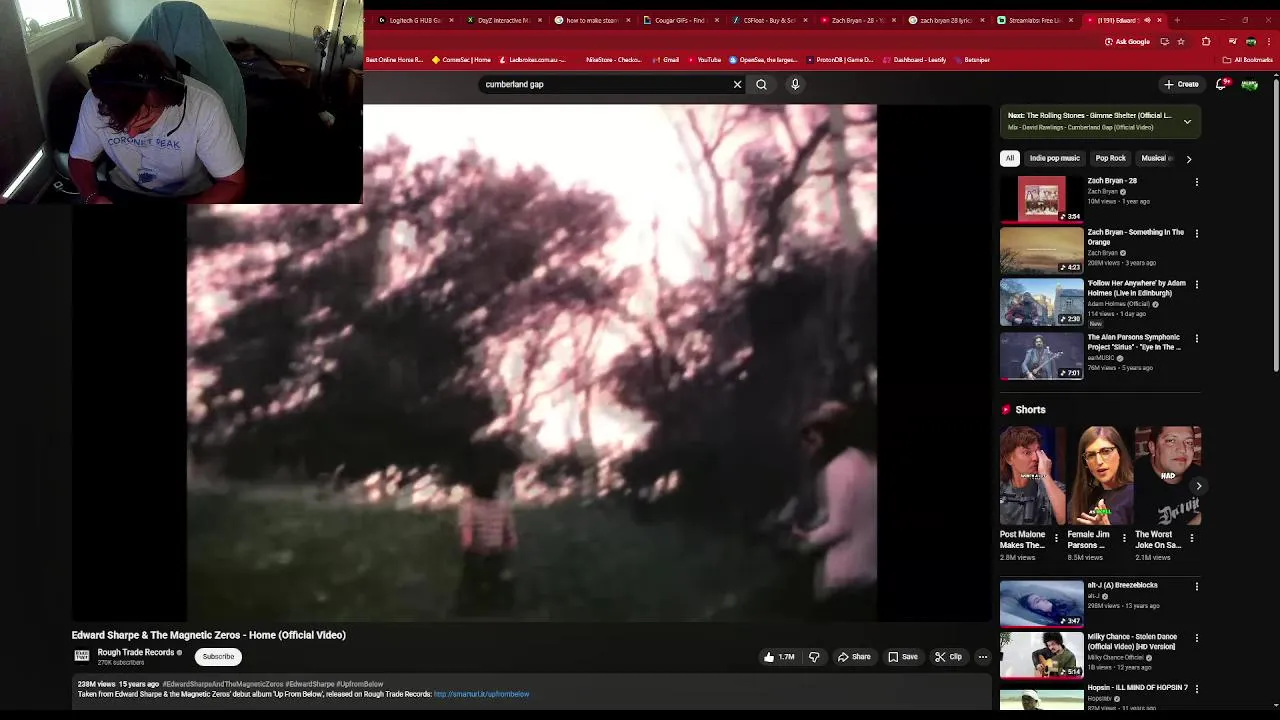Screen dimensions: 1280x720
Task: Switch to the Streamlabs tab
Action: pos(1033,20)
